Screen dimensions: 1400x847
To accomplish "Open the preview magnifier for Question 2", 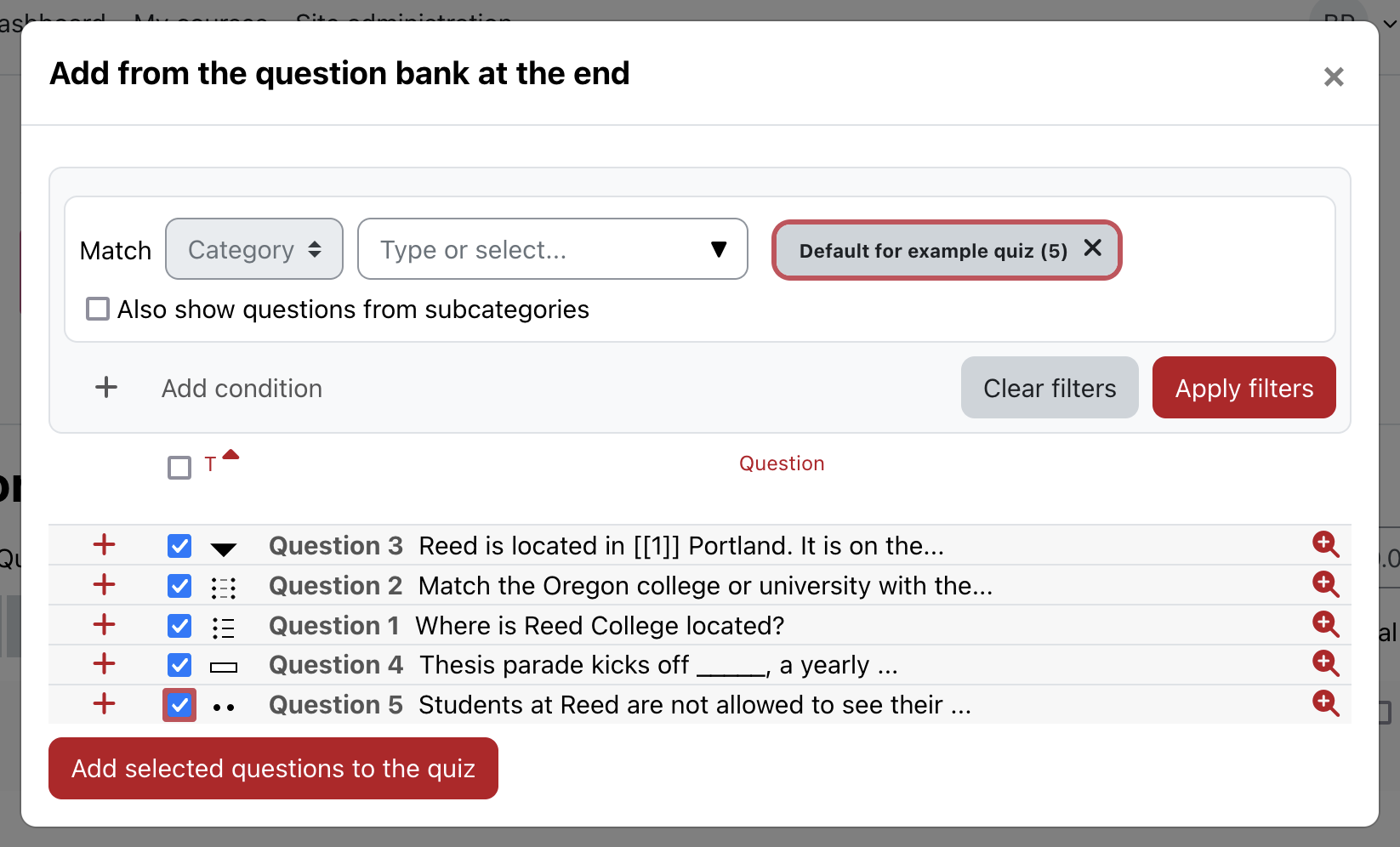I will (1325, 584).
